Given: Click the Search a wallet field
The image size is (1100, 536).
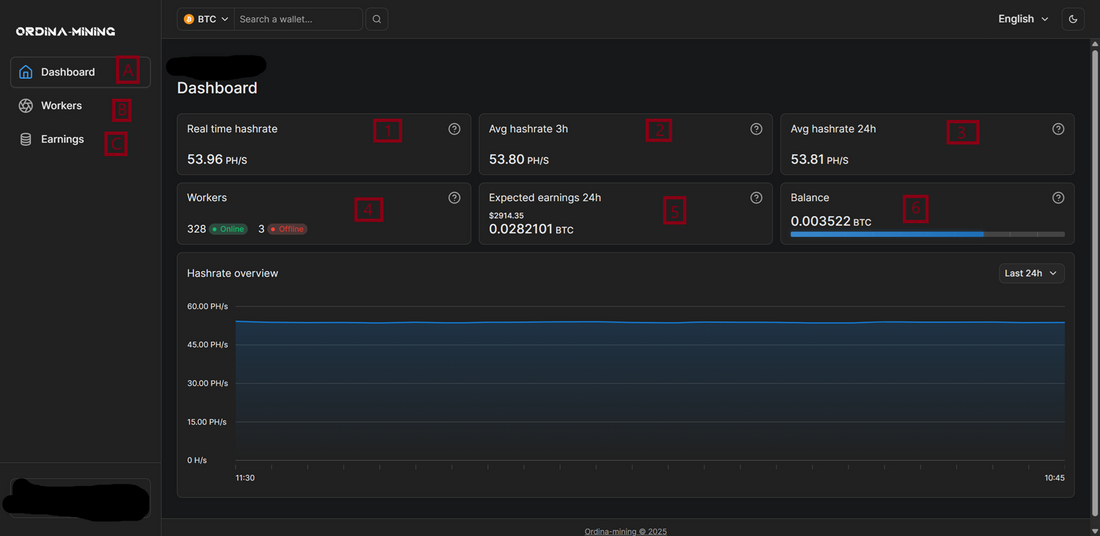Looking at the screenshot, I should tap(298, 20).
